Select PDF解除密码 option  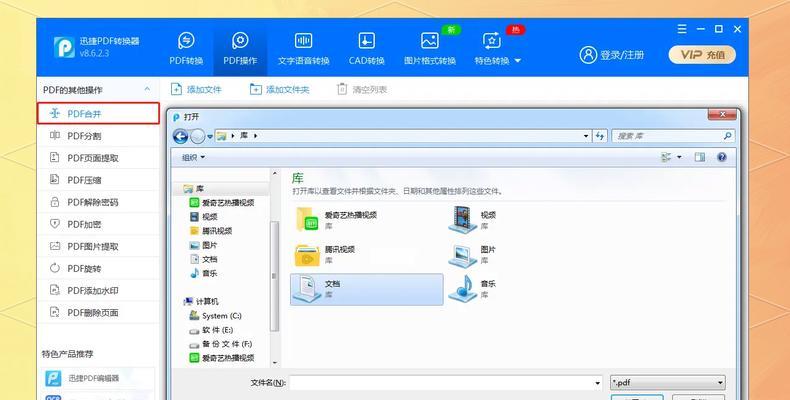[98, 202]
